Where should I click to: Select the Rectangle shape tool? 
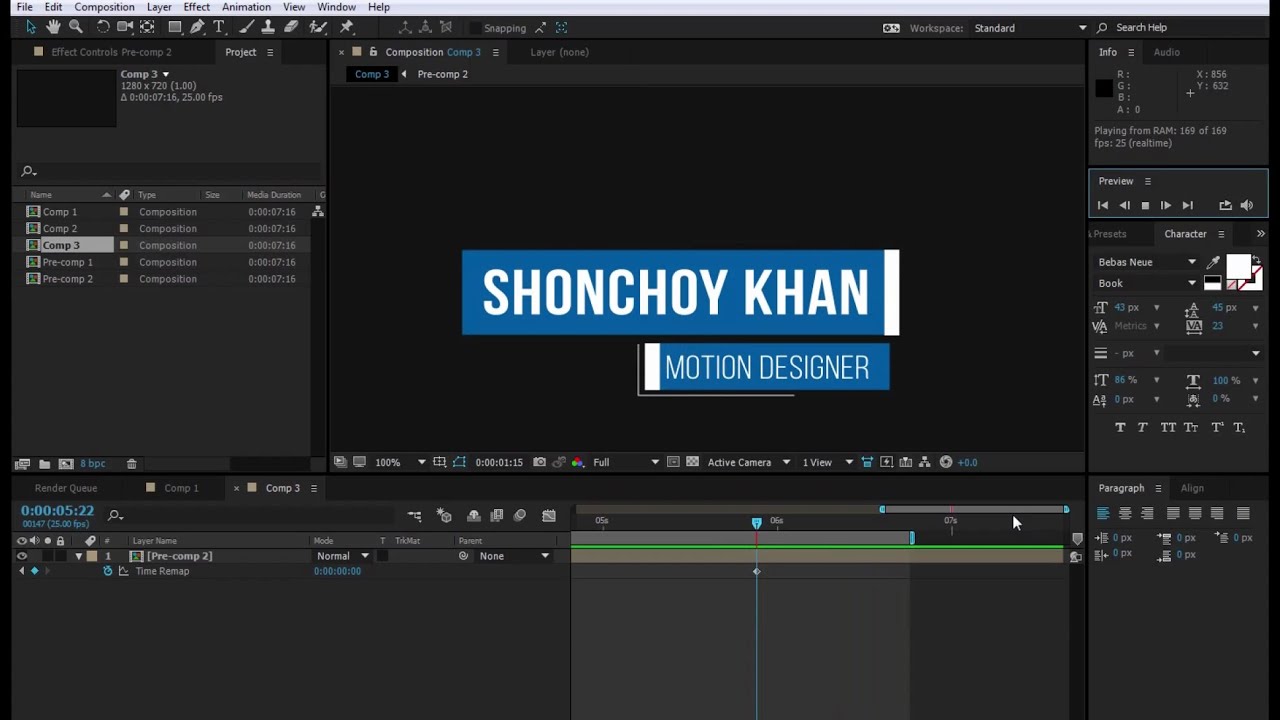point(175,27)
